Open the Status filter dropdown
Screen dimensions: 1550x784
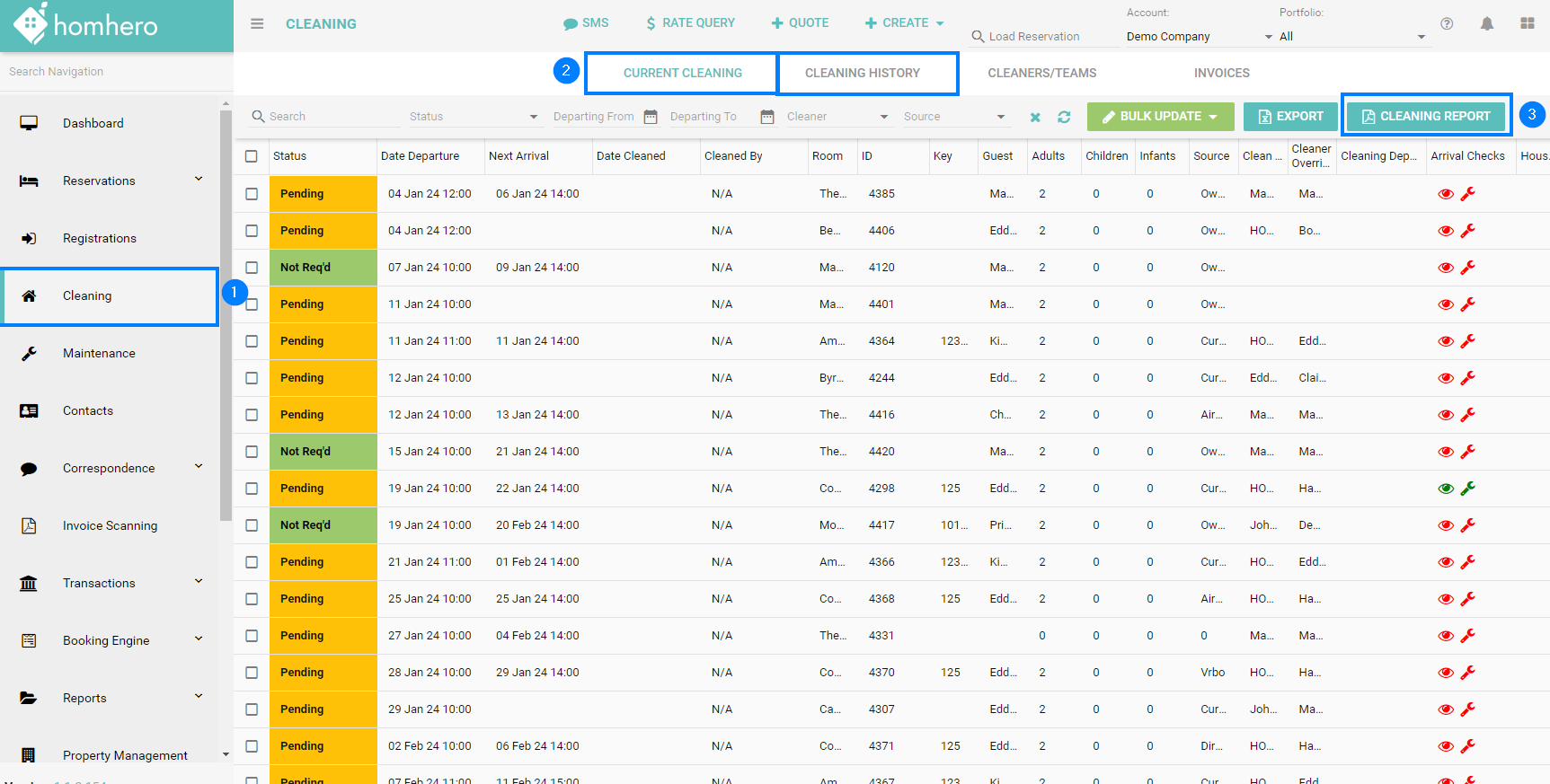(473, 117)
